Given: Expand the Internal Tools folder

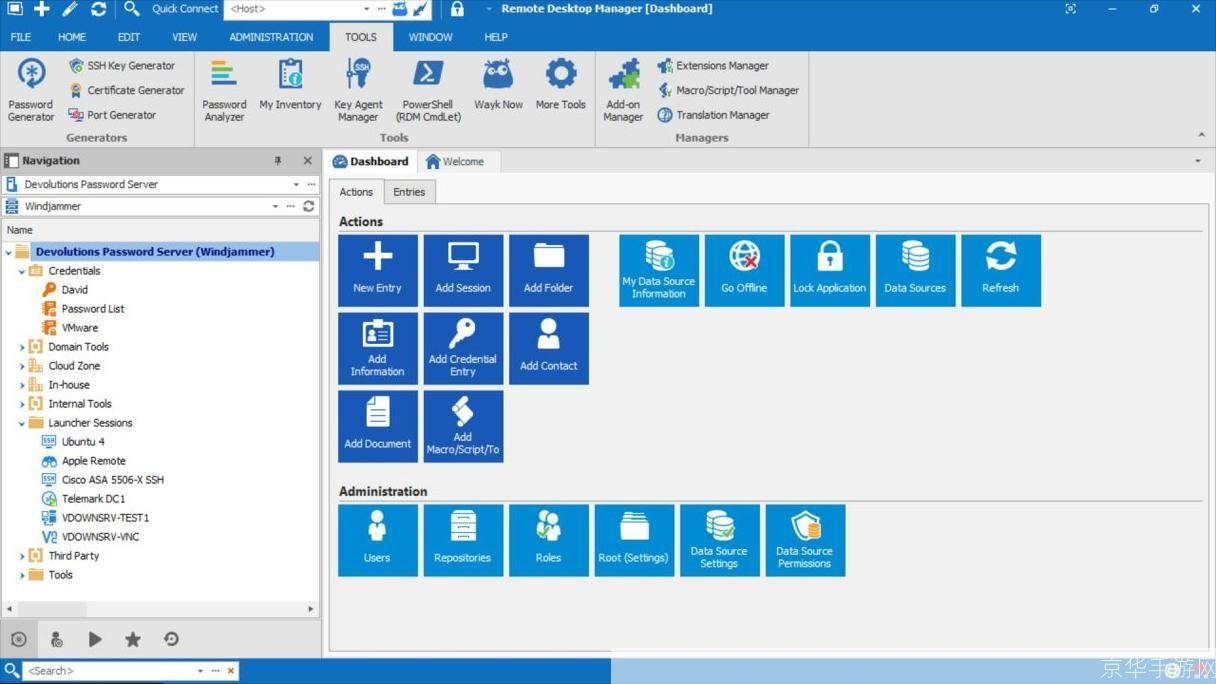Looking at the screenshot, I should [x=22, y=404].
